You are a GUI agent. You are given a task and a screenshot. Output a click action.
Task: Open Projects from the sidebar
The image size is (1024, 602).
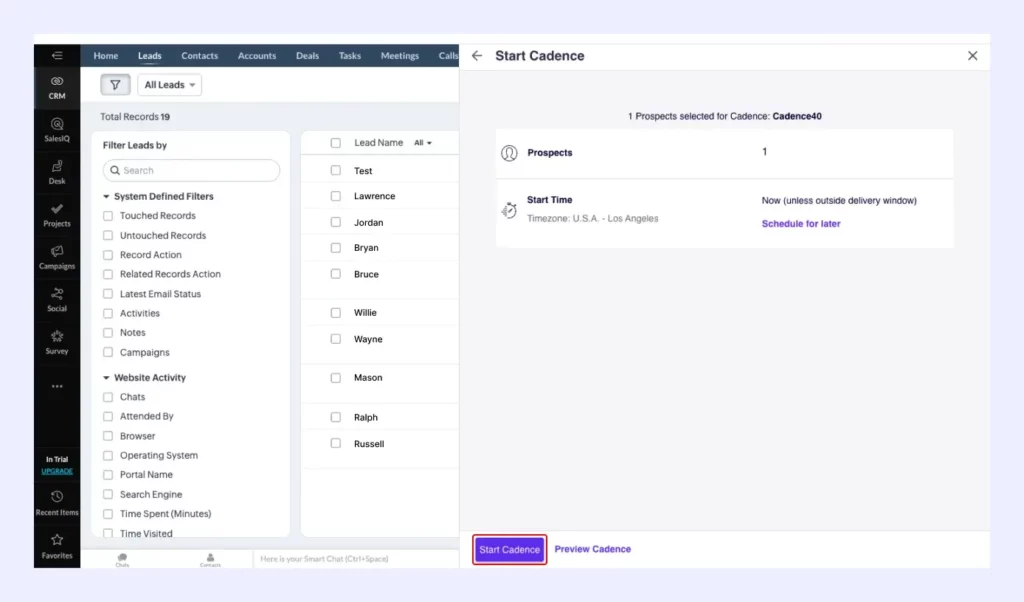pyautogui.click(x=57, y=215)
